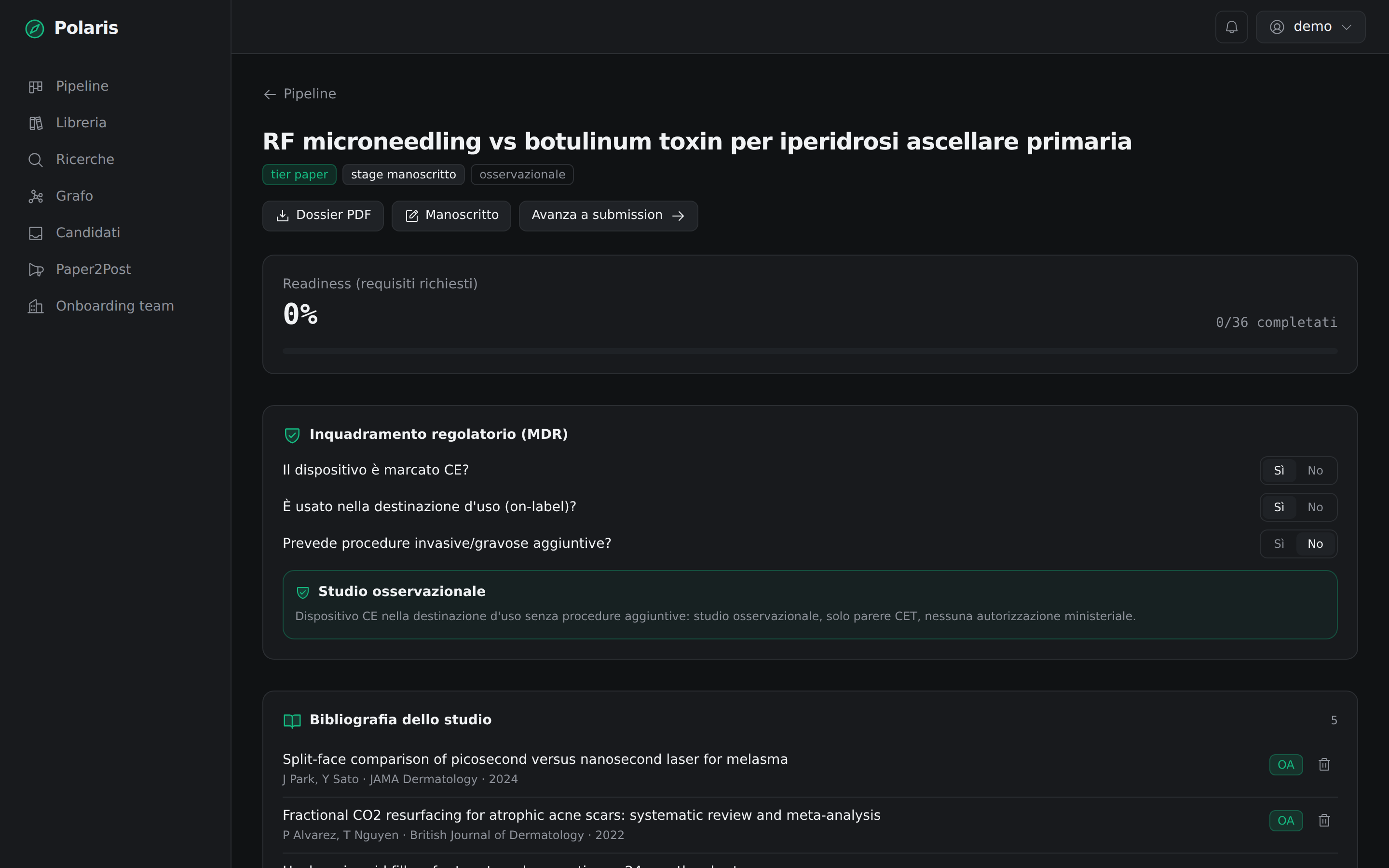Click the osservazionale badge
Screen dimensions: 1389x868
pos(522,175)
